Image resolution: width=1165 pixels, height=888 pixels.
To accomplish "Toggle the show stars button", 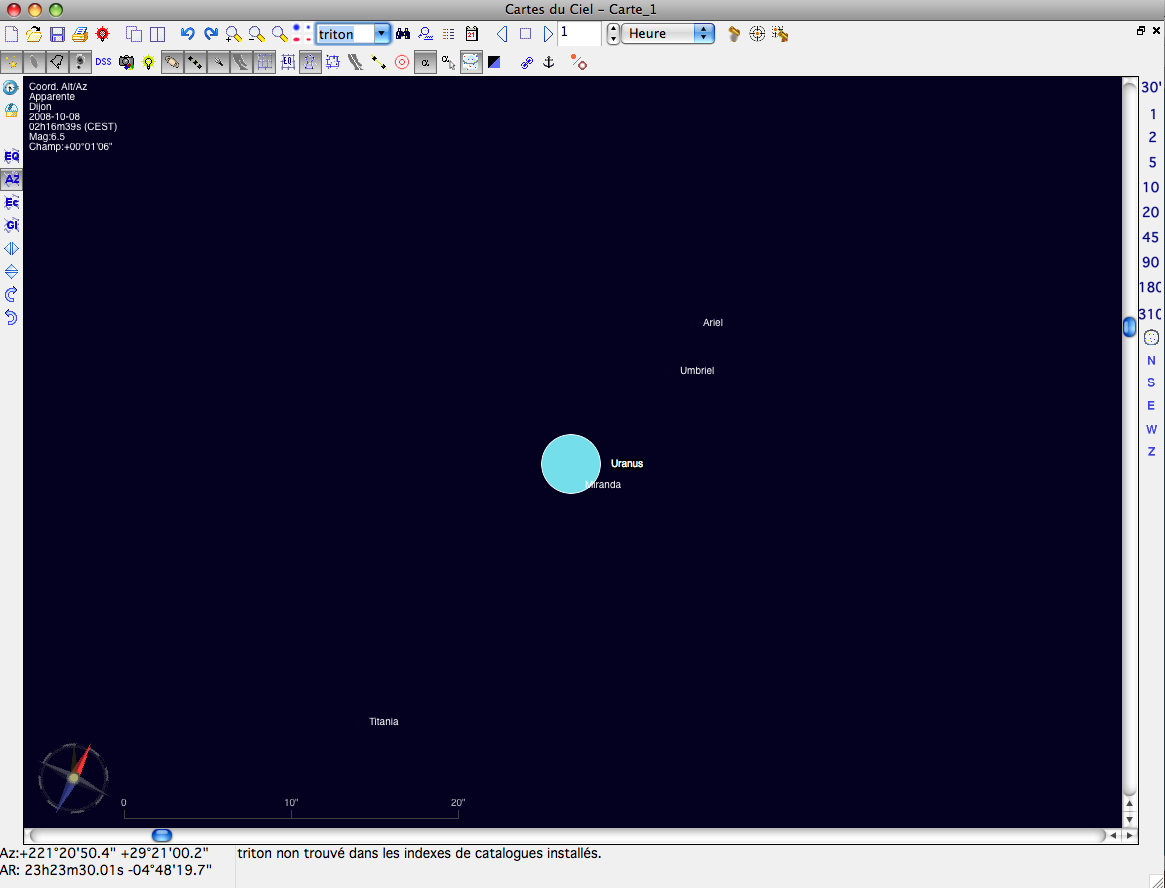I will point(12,62).
